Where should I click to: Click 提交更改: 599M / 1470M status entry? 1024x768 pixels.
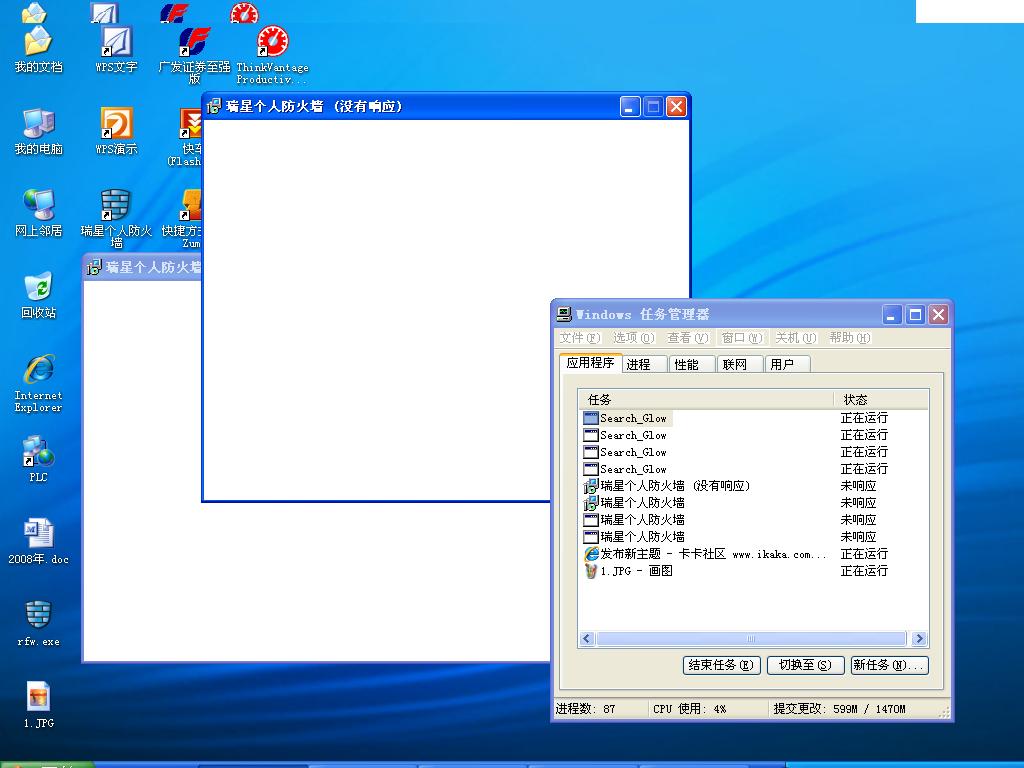[x=839, y=709]
